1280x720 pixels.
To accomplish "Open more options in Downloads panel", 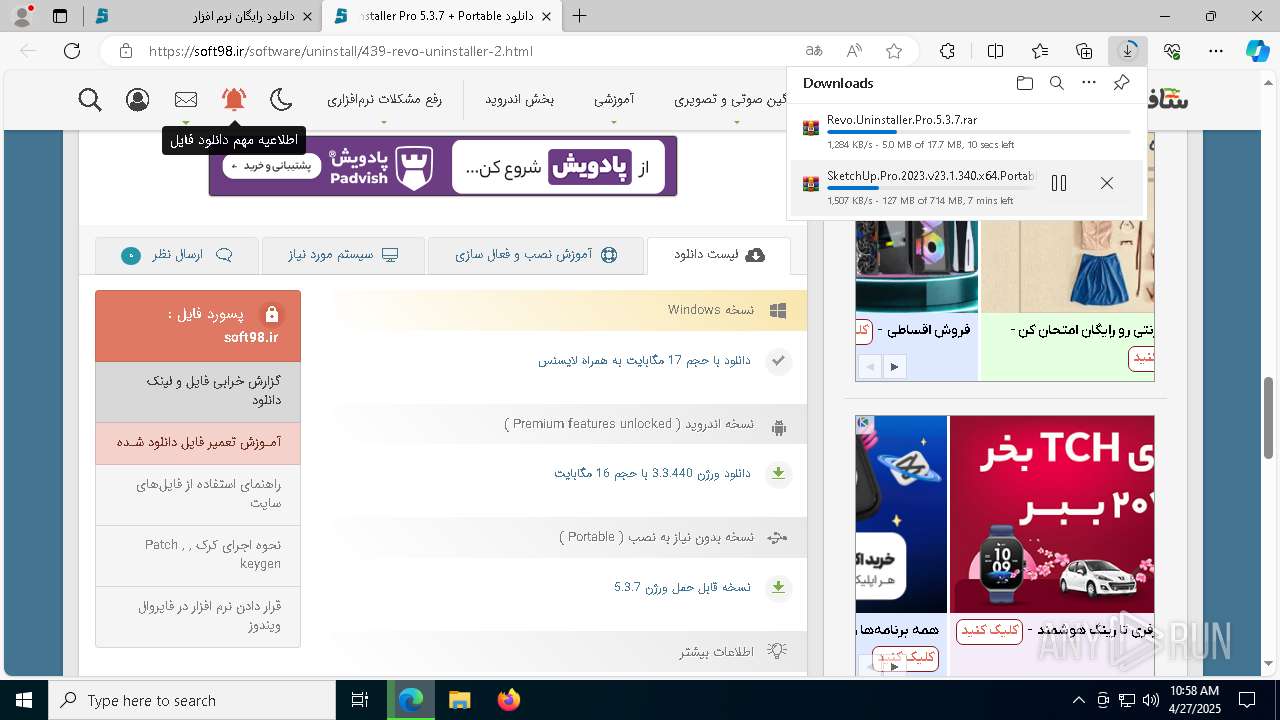I will [x=1089, y=83].
